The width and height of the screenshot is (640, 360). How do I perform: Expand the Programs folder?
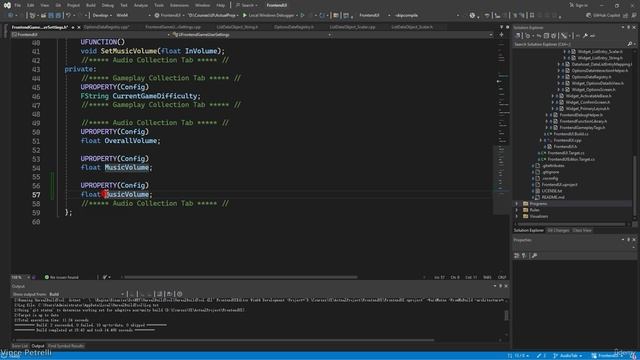[x=516, y=204]
